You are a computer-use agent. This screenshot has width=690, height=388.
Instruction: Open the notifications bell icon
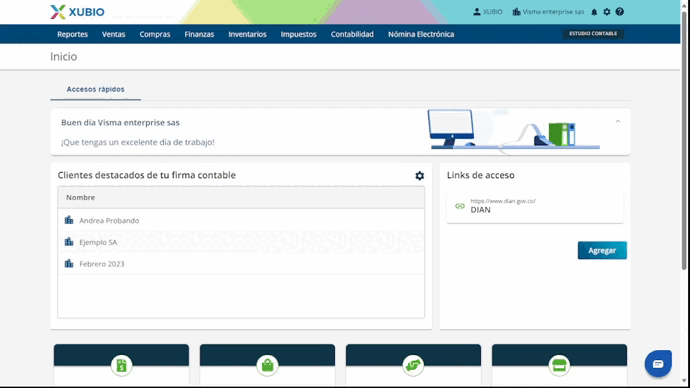pyautogui.click(x=594, y=12)
